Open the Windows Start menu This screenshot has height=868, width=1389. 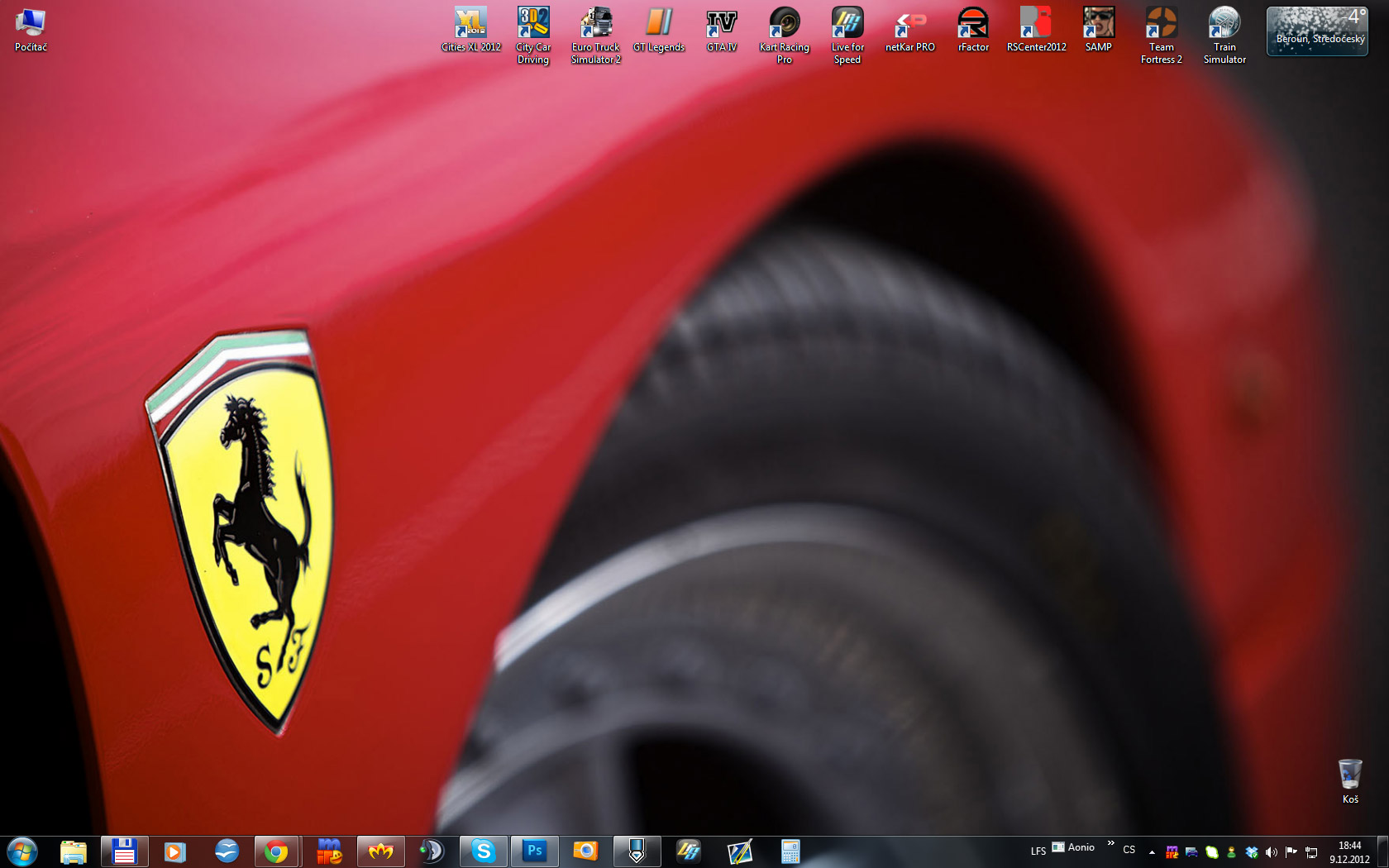(22, 851)
